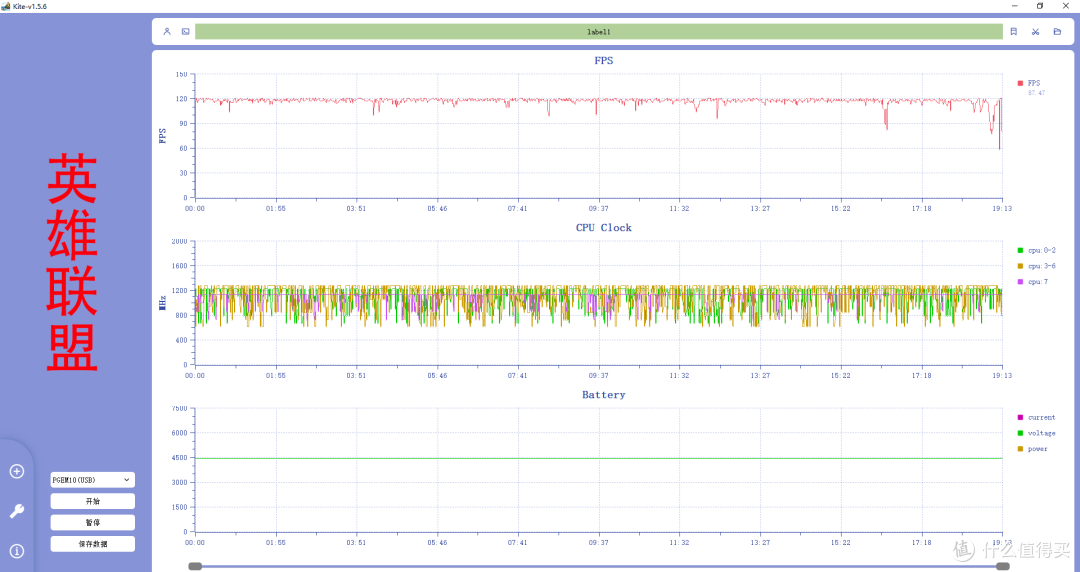Viewport: 1080px width, 572px height.
Task: Toggle the cpu:7 legend entry
Action: (1032, 282)
